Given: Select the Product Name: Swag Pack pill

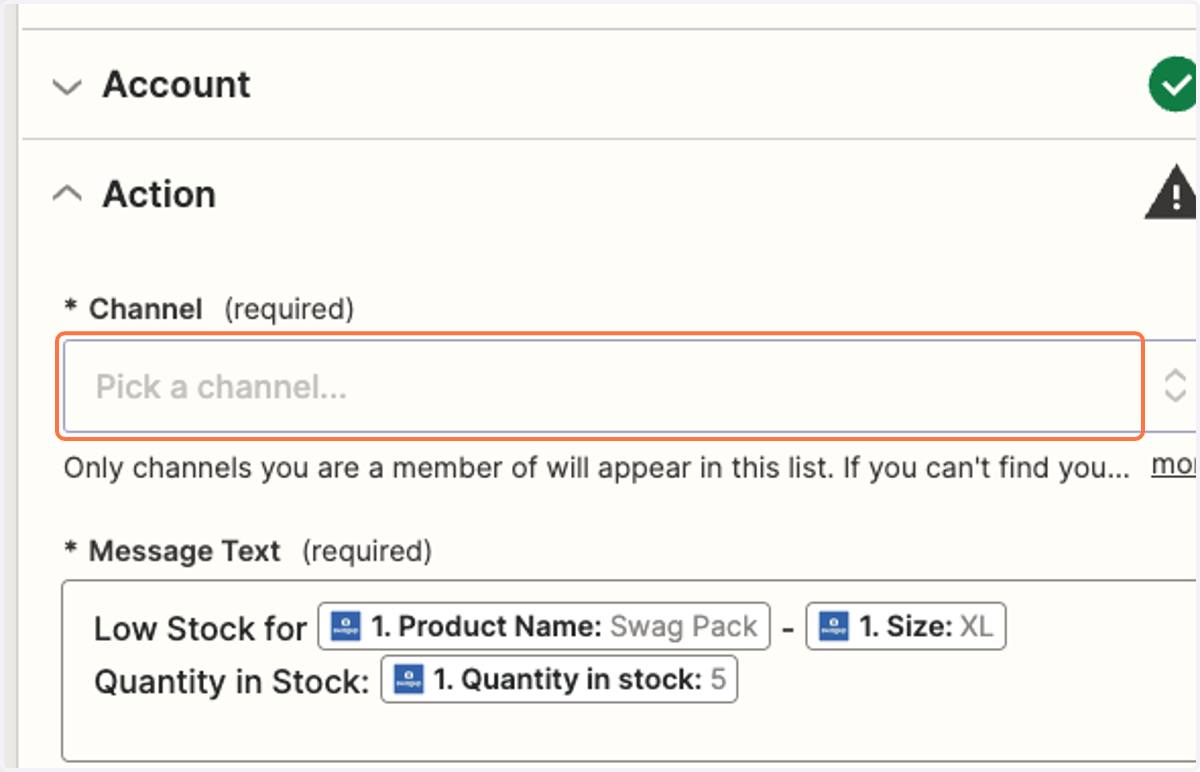Looking at the screenshot, I should pyautogui.click(x=544, y=627).
